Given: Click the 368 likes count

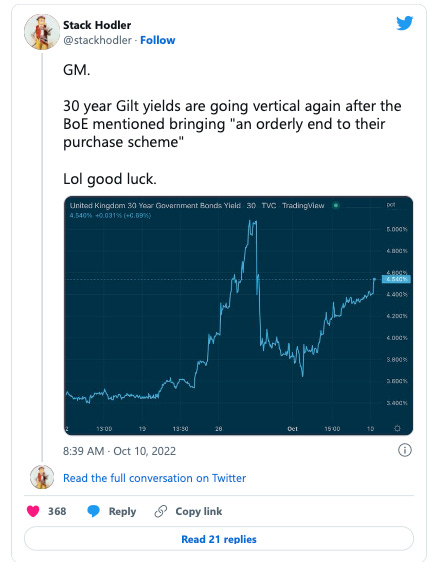Looking at the screenshot, I should 57,511.
